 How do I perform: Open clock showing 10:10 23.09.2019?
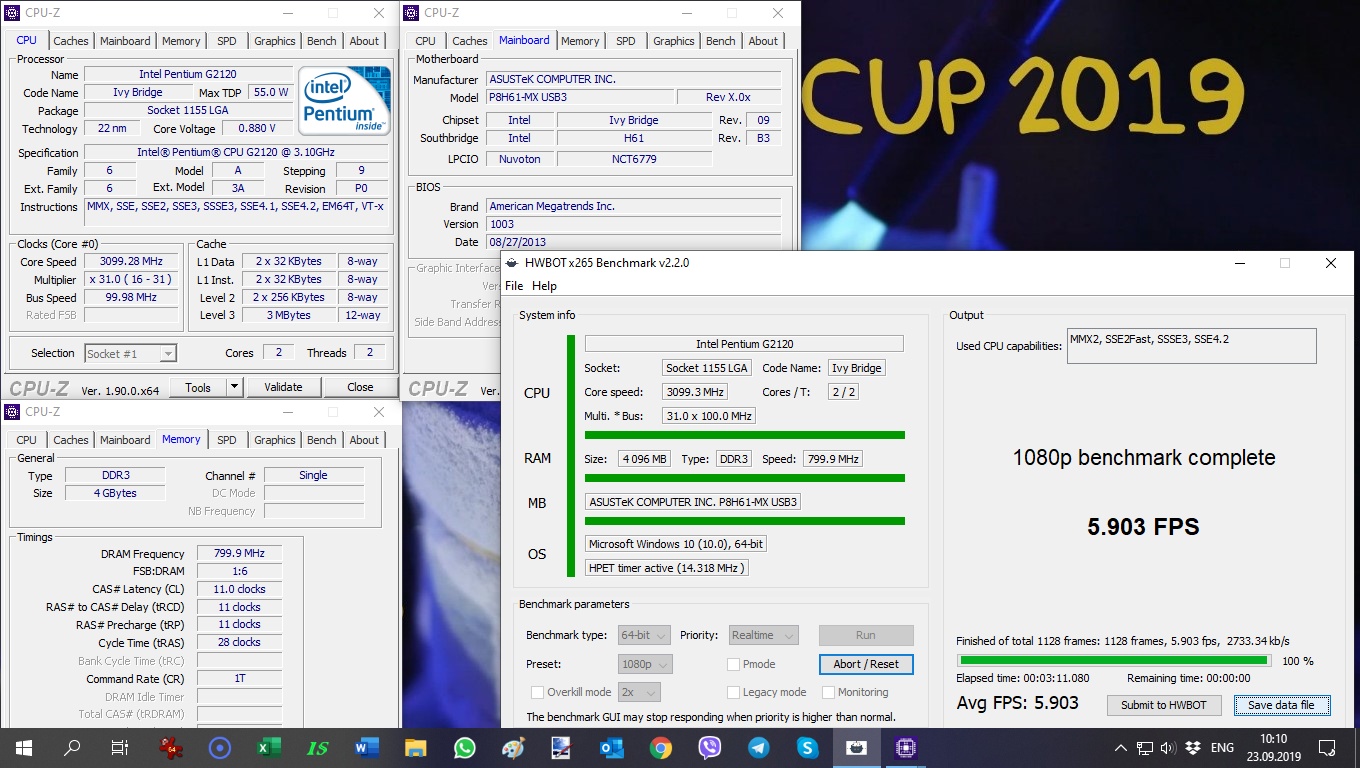point(1273,747)
